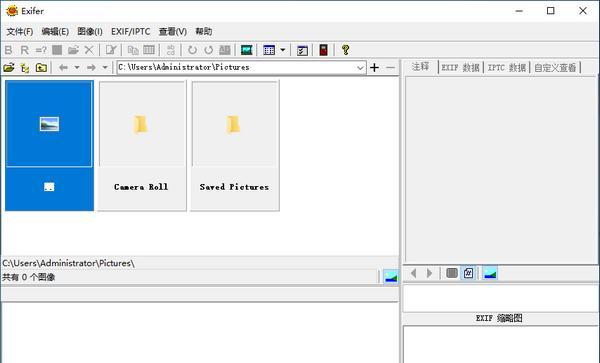Switch to the EXIF 数据 tab
This screenshot has width=600, height=363.
[x=461, y=68]
